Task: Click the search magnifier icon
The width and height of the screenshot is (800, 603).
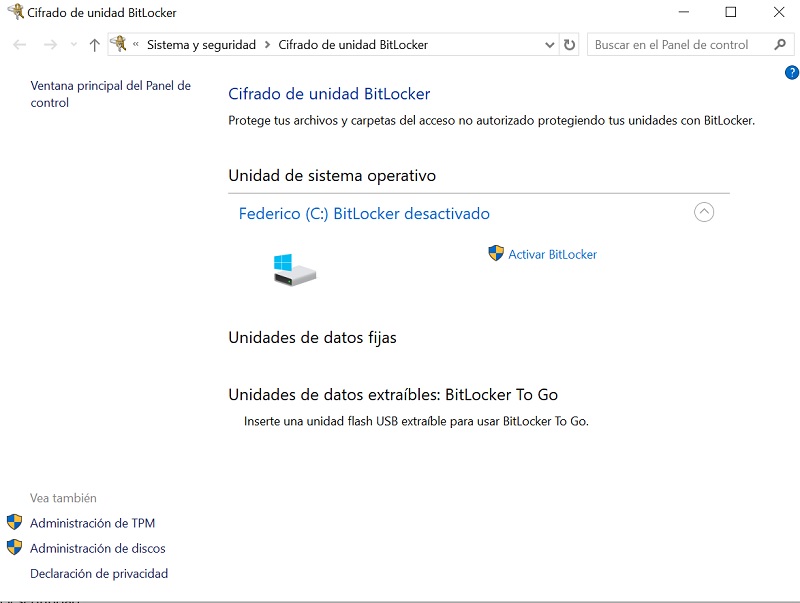Action: [x=780, y=44]
